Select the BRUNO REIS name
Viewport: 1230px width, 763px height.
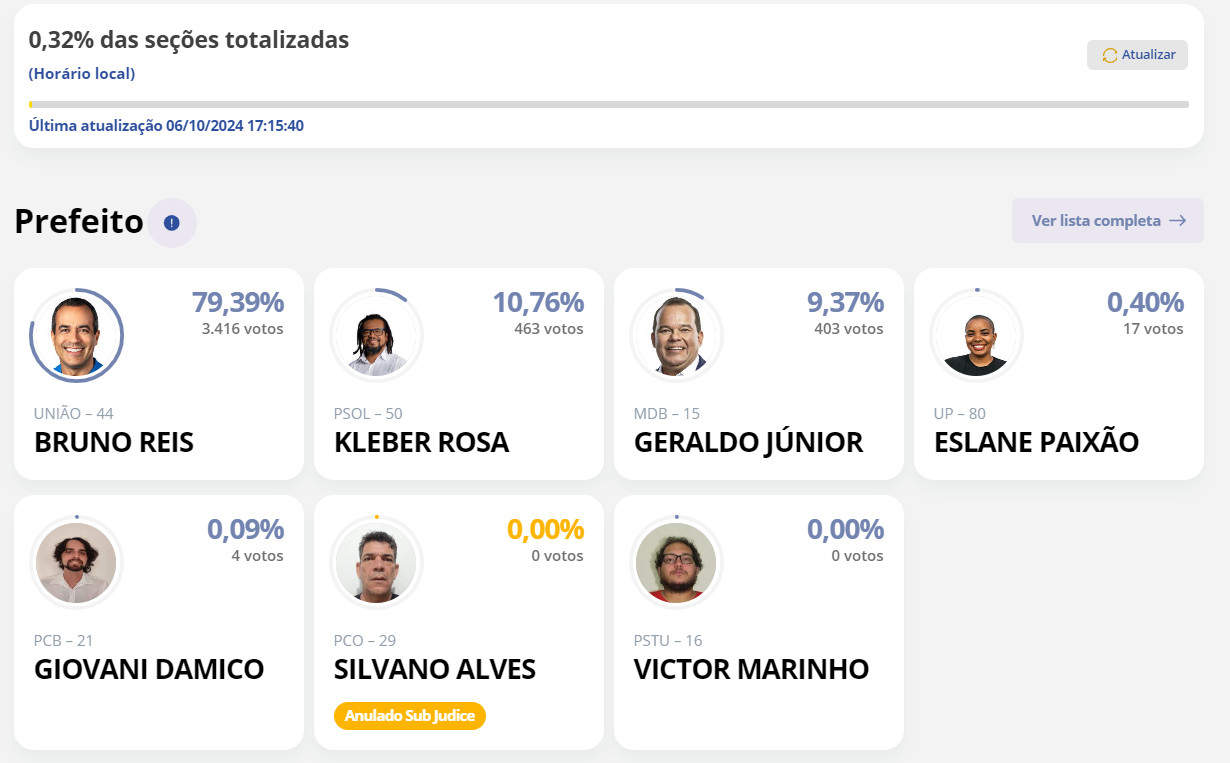tap(114, 442)
